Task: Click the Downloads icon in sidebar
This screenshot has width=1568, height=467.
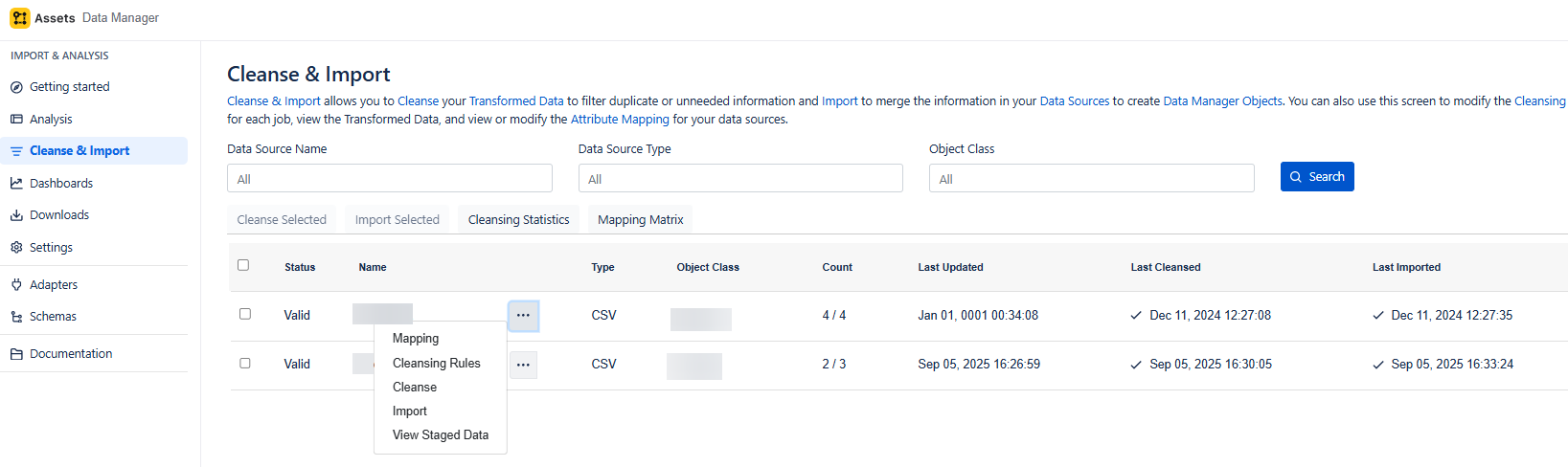Action: click(x=16, y=215)
